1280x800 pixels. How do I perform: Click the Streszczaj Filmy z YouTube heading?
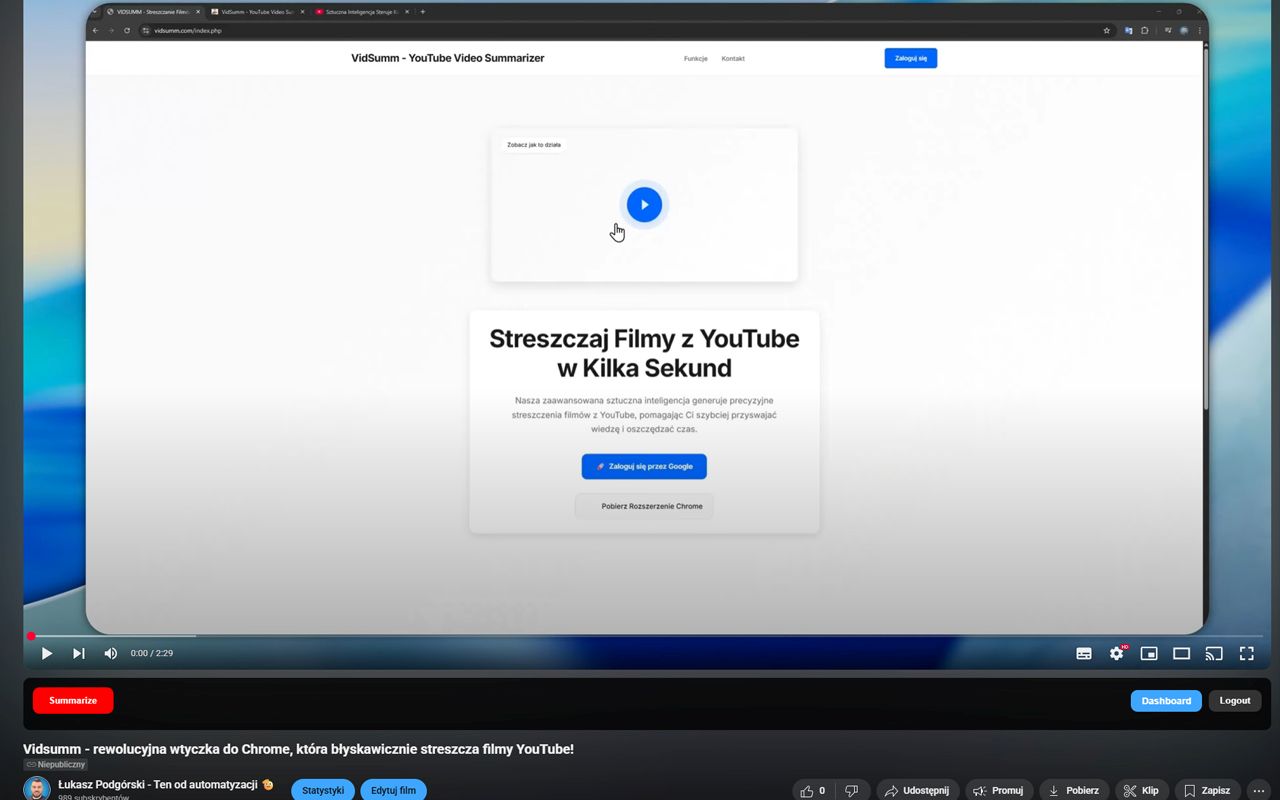pos(644,353)
